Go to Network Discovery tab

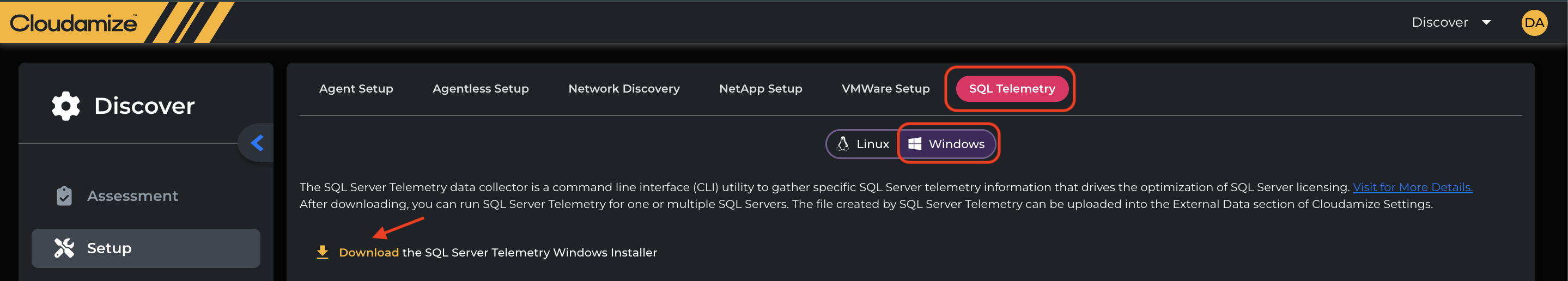(x=623, y=89)
